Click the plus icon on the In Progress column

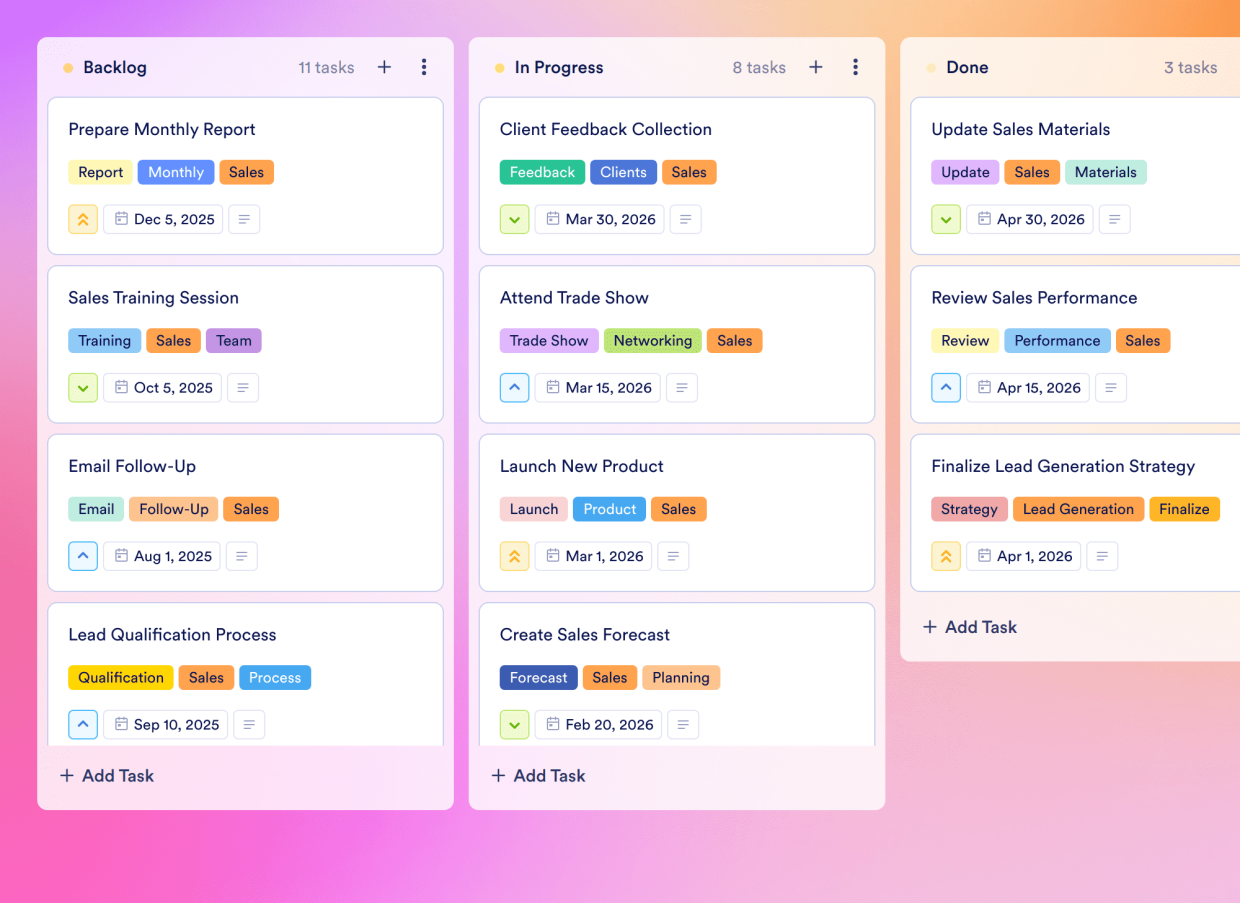click(x=816, y=67)
